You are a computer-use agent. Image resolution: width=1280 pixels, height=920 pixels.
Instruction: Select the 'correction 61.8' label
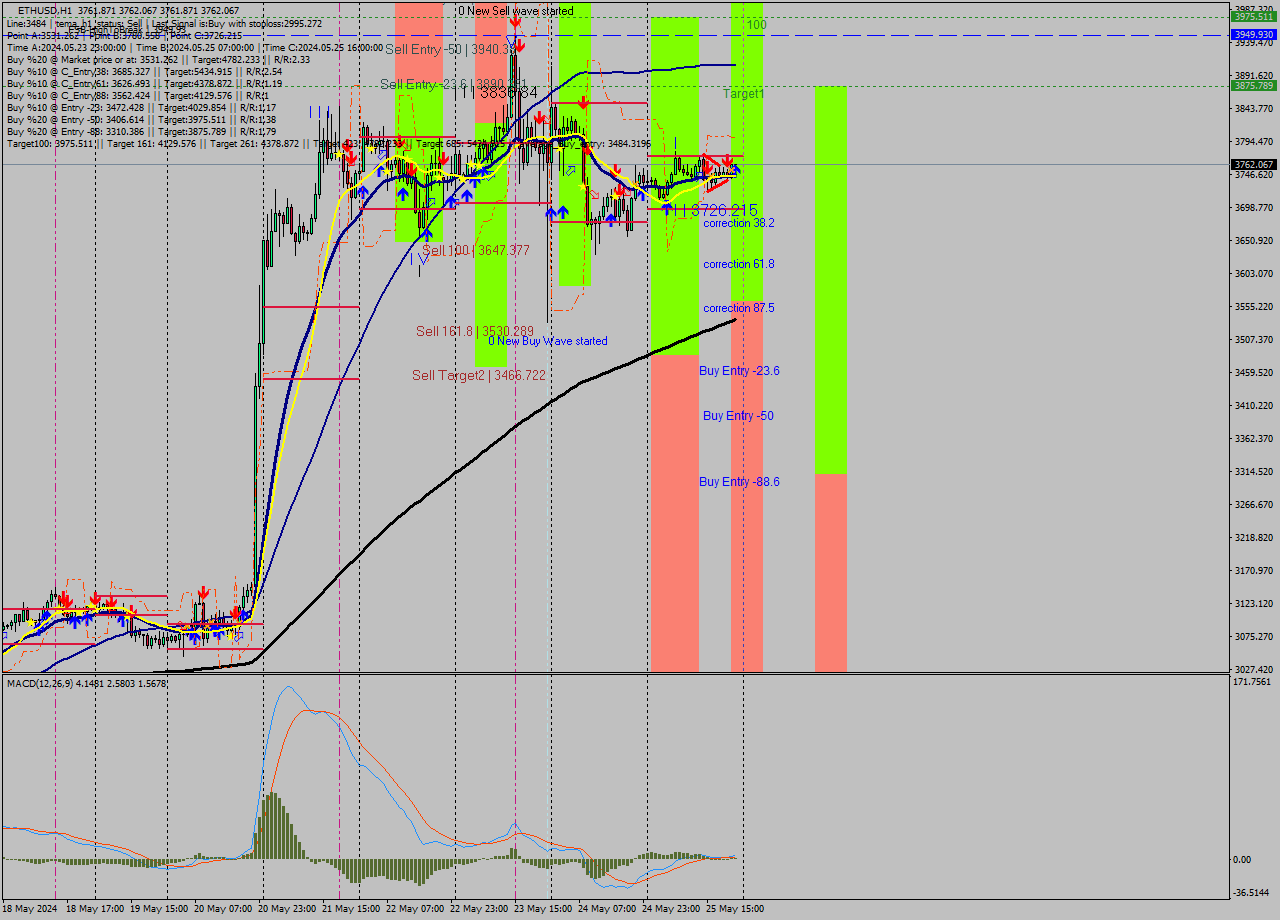click(x=739, y=264)
